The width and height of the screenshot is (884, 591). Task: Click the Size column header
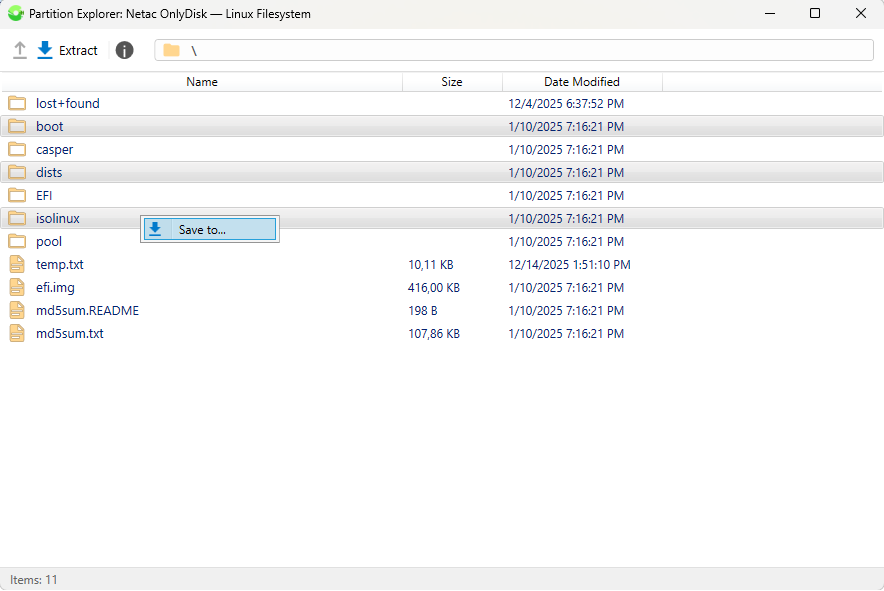(x=451, y=81)
